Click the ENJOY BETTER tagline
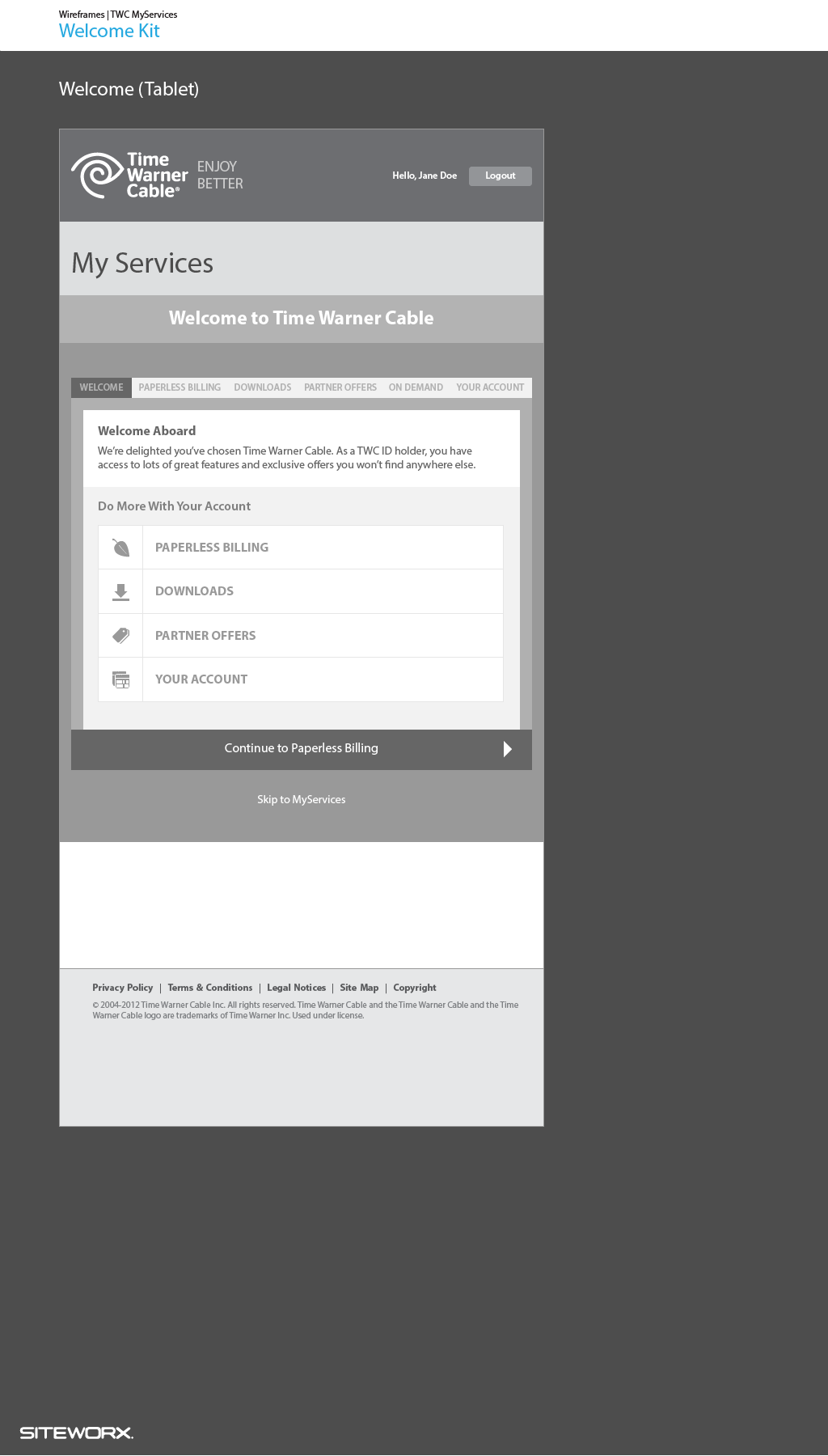Image resolution: width=828 pixels, height=1456 pixels. pyautogui.click(x=220, y=175)
